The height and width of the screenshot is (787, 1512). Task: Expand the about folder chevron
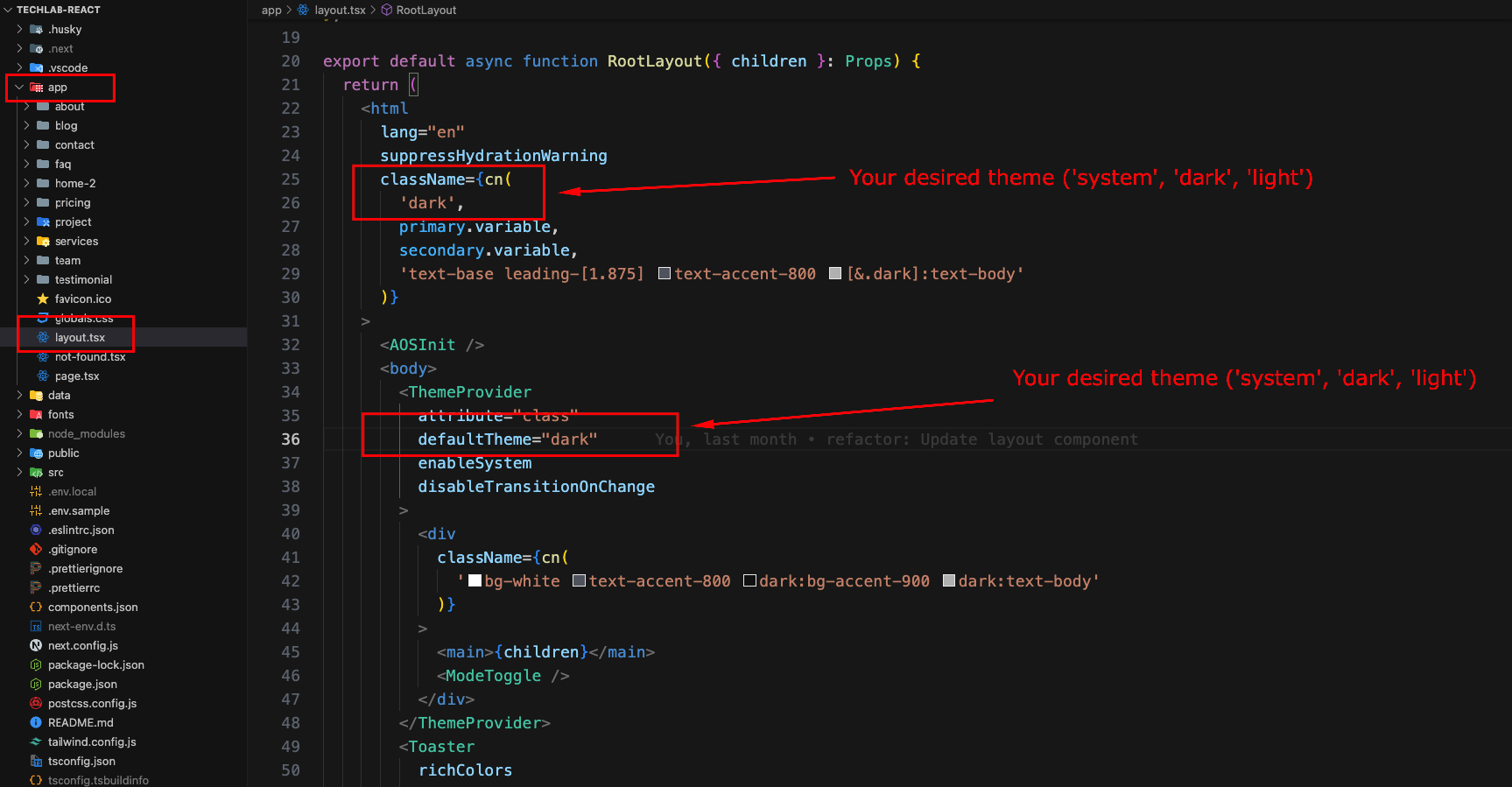pyautogui.click(x=26, y=106)
